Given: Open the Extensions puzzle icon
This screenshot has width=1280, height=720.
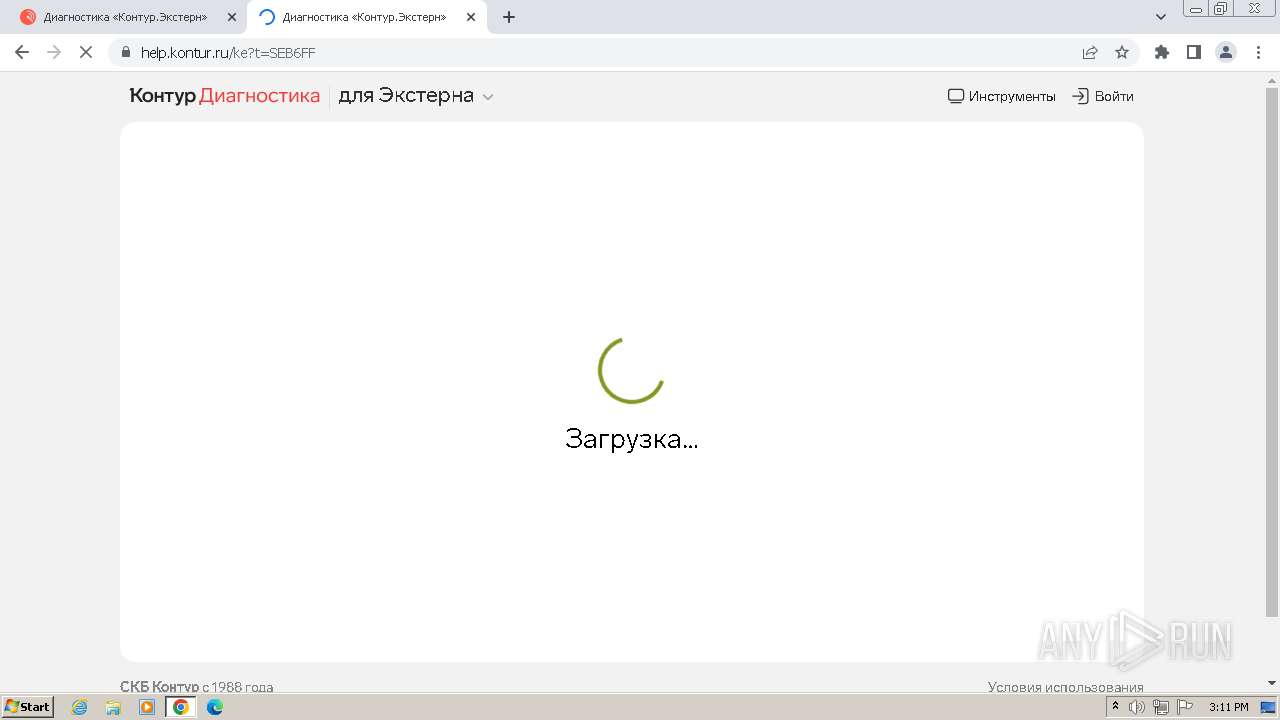Looking at the screenshot, I should [1162, 52].
